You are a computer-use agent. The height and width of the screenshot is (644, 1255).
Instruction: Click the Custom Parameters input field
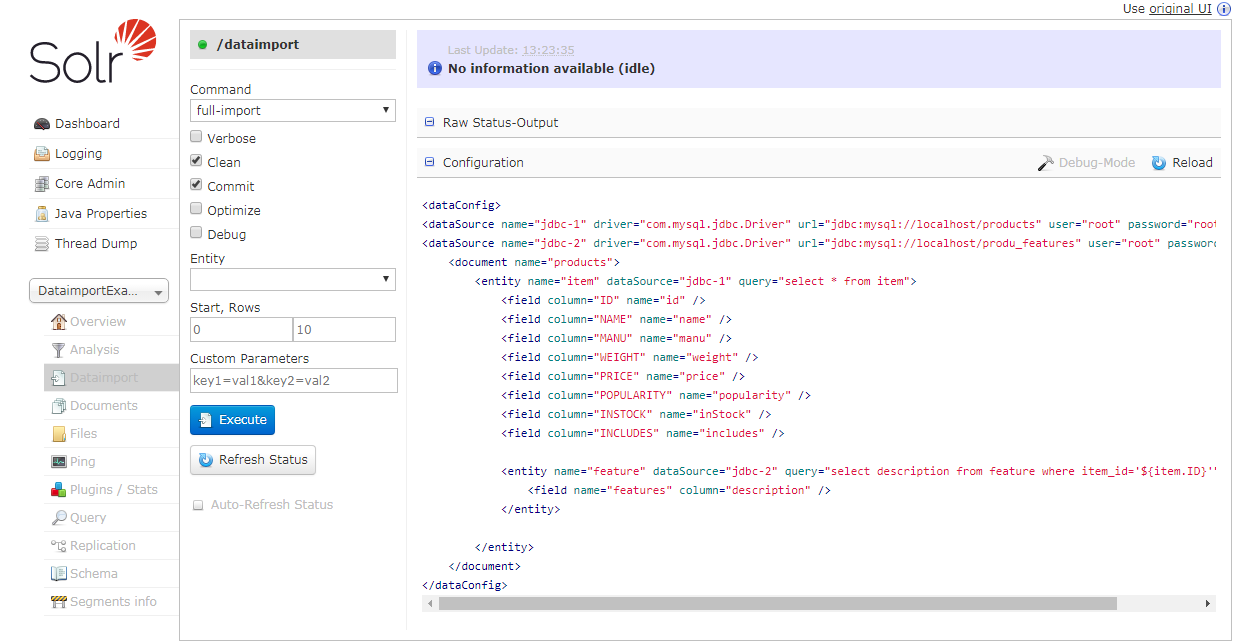tap(293, 380)
